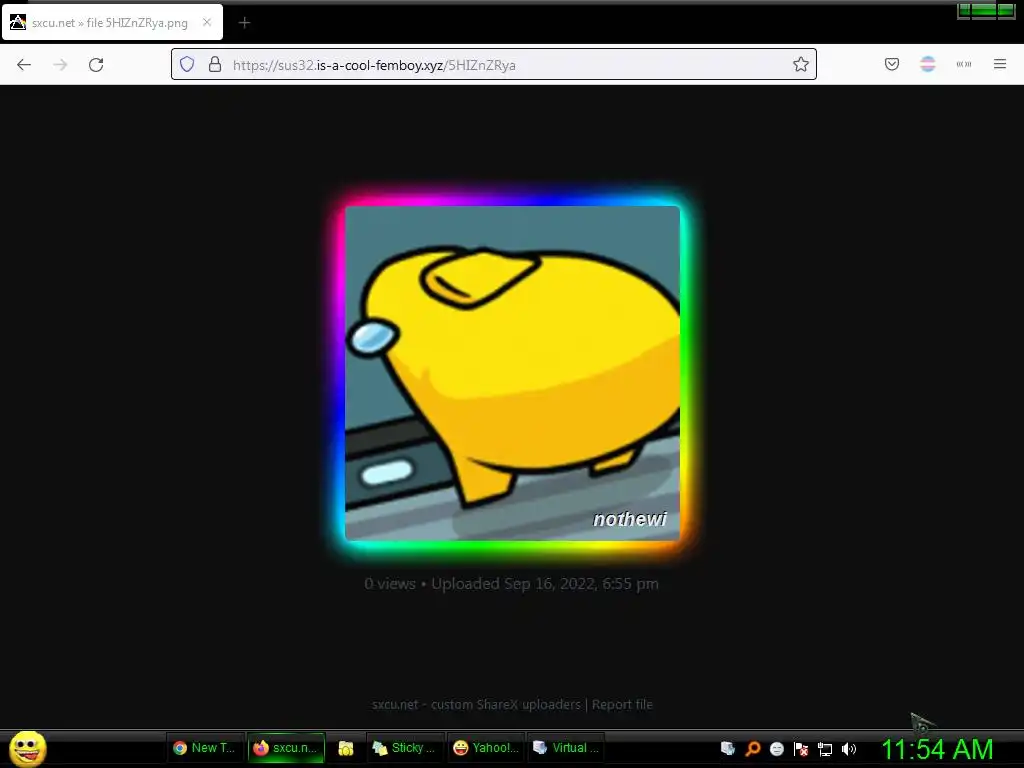Close the sxcu.net file tab
The width and height of the screenshot is (1024, 768).
pyautogui.click(x=207, y=22)
